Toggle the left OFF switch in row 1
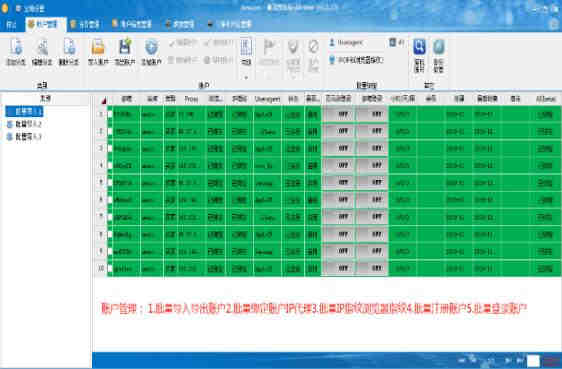562x369 pixels. point(338,115)
